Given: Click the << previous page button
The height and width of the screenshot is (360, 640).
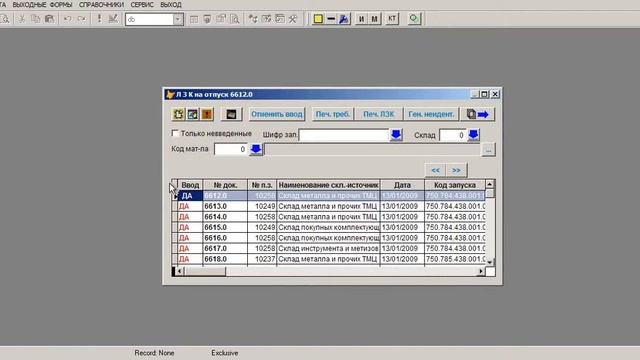Looking at the screenshot, I should pyautogui.click(x=436, y=170).
